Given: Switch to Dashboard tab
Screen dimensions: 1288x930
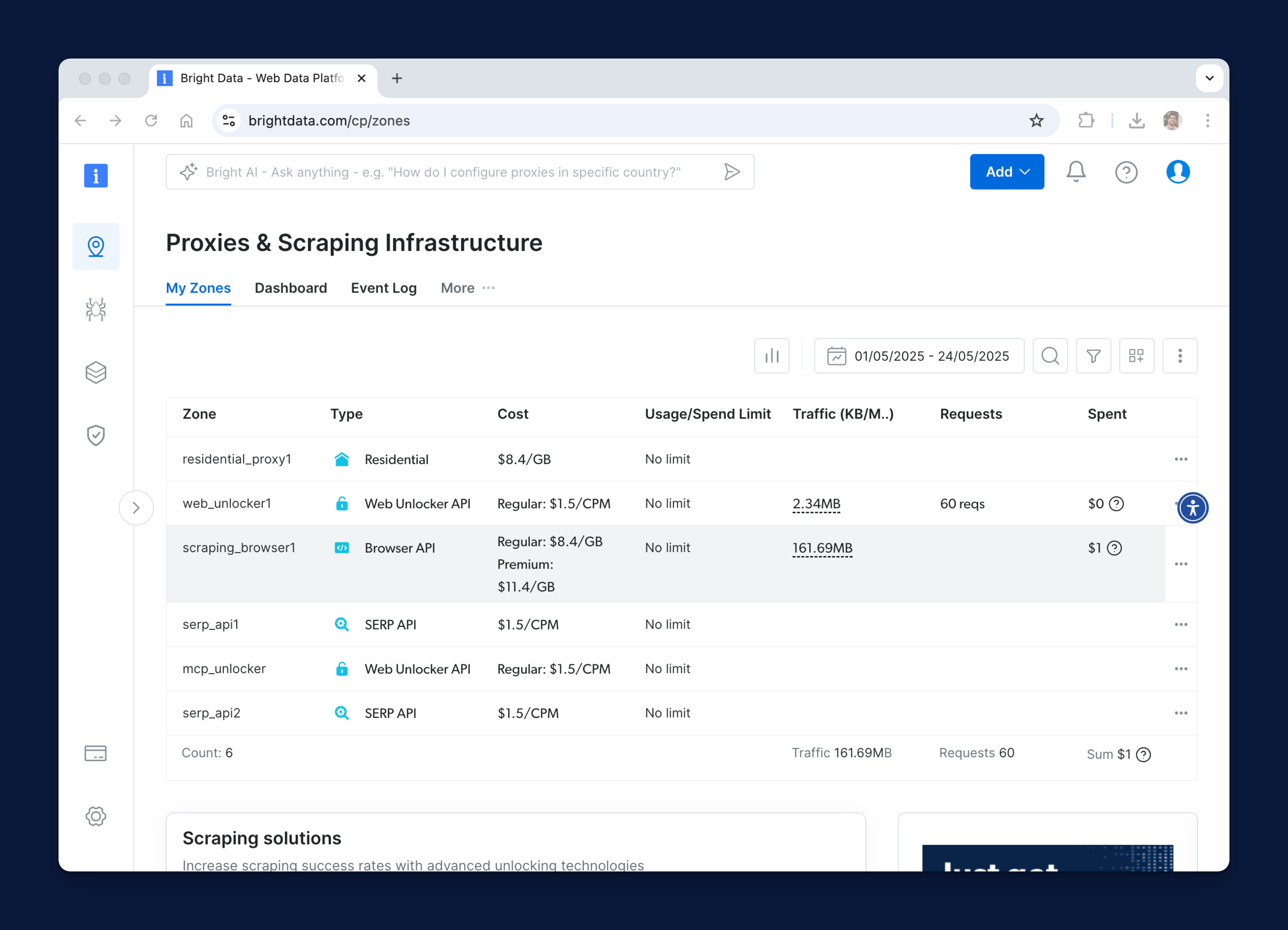Looking at the screenshot, I should pyautogui.click(x=291, y=288).
